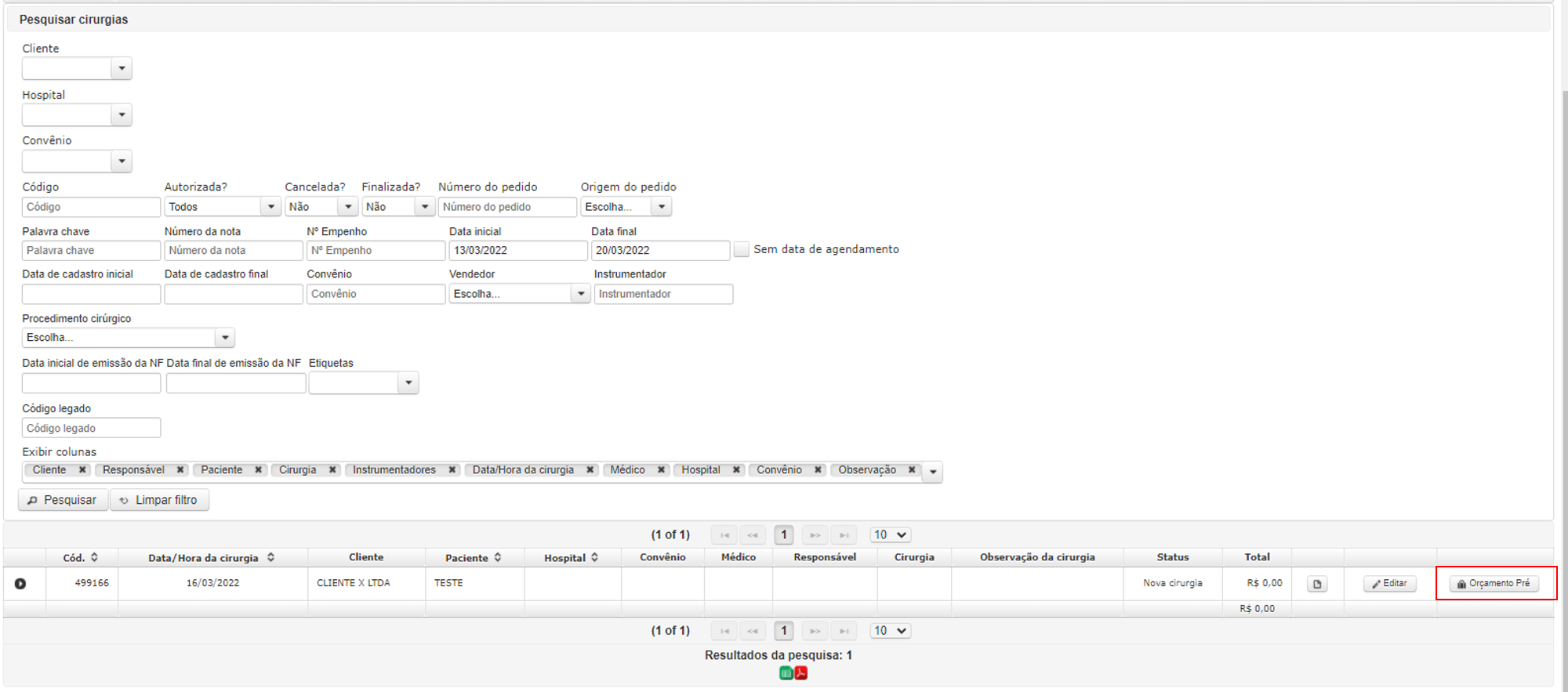Remove Observação column tag
1568x692 pixels.
(912, 470)
